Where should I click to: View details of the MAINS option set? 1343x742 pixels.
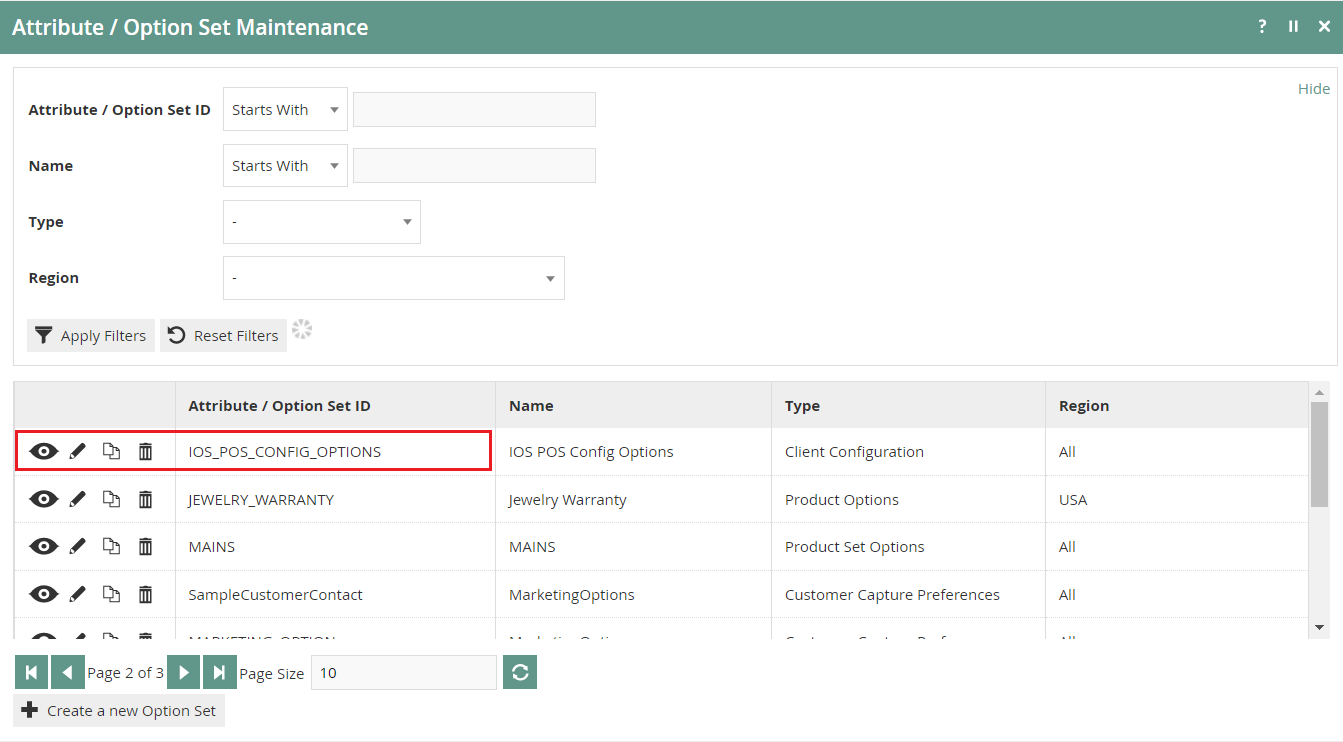pyautogui.click(x=43, y=546)
